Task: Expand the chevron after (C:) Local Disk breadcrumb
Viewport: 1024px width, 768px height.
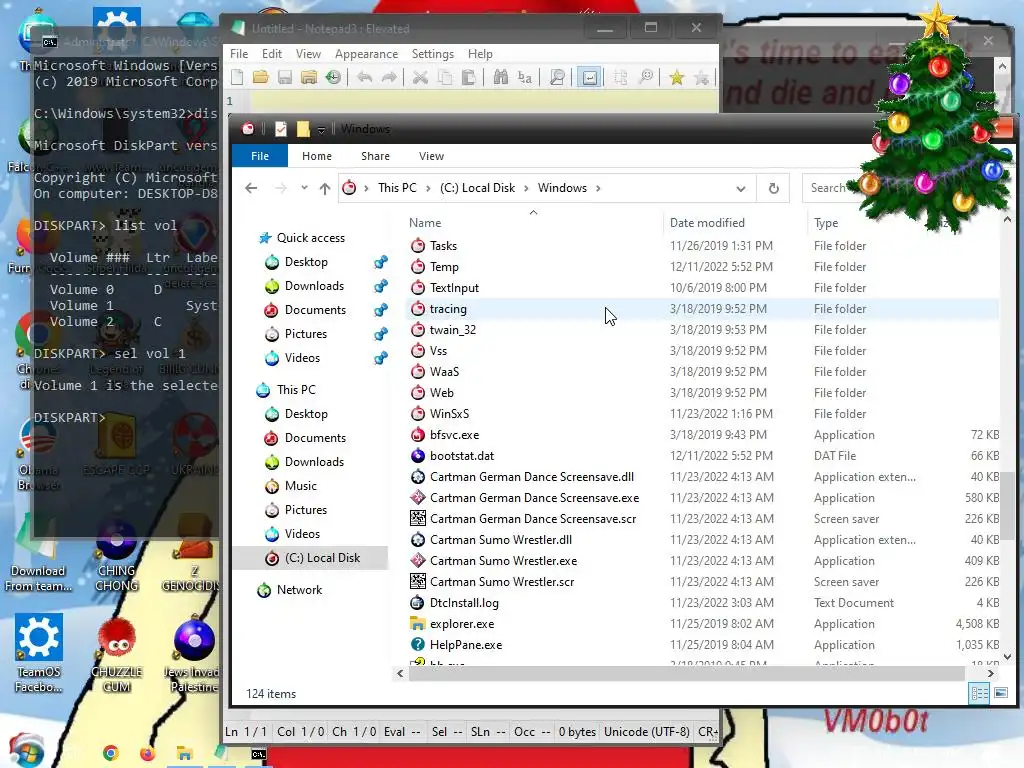Action: tap(526, 188)
